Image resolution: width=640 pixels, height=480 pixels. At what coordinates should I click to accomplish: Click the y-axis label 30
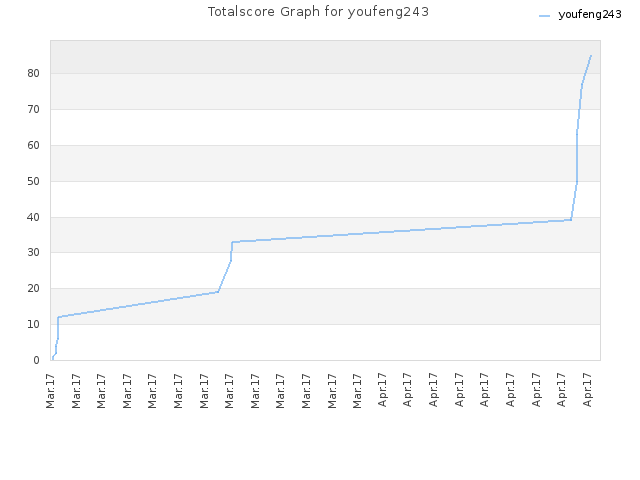(33, 253)
